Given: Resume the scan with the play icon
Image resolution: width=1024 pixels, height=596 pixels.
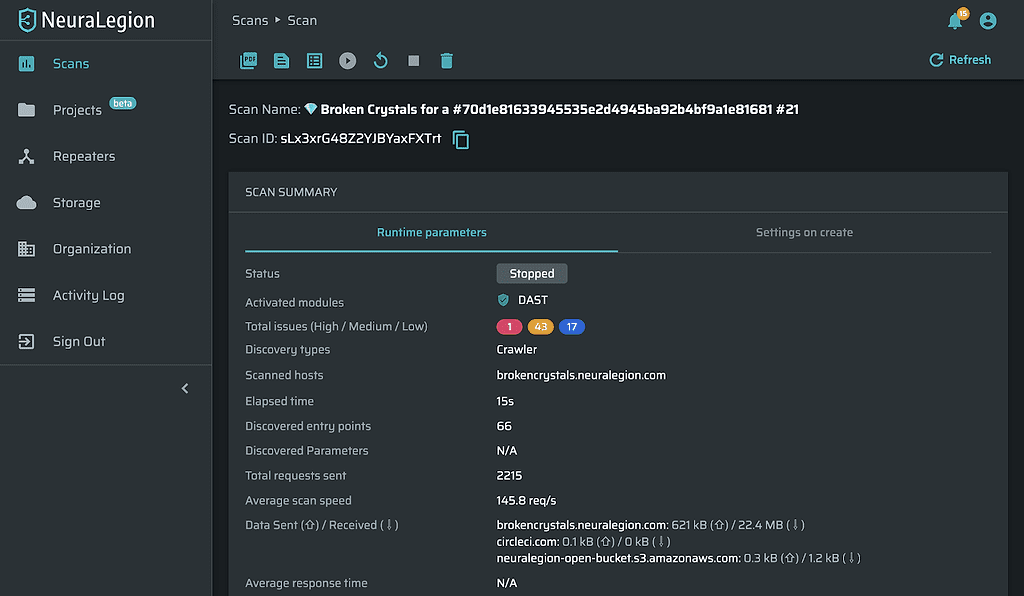Looking at the screenshot, I should pos(347,61).
